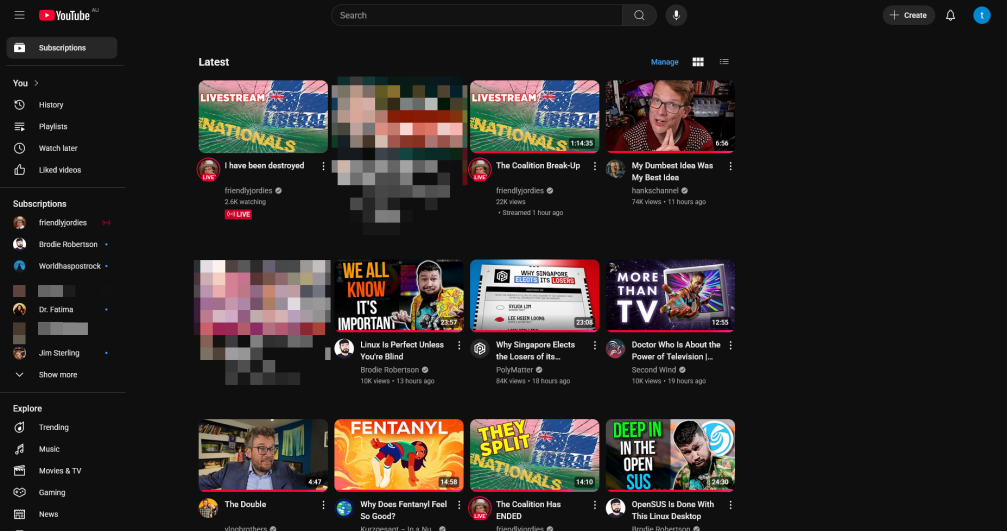This screenshot has width=1007, height=531.
Task: Open the hamburger guide menu
Action: [19, 15]
